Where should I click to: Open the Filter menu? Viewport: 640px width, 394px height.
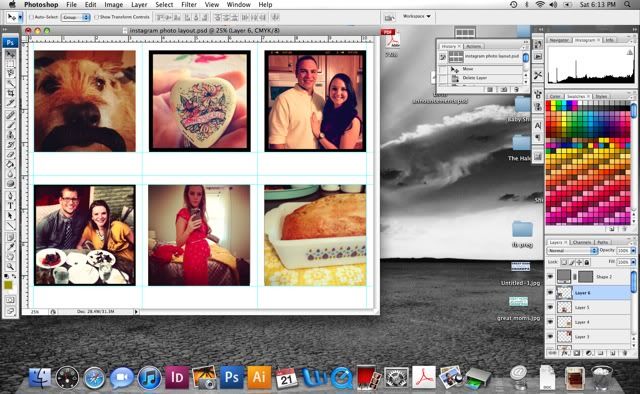coord(189,4)
